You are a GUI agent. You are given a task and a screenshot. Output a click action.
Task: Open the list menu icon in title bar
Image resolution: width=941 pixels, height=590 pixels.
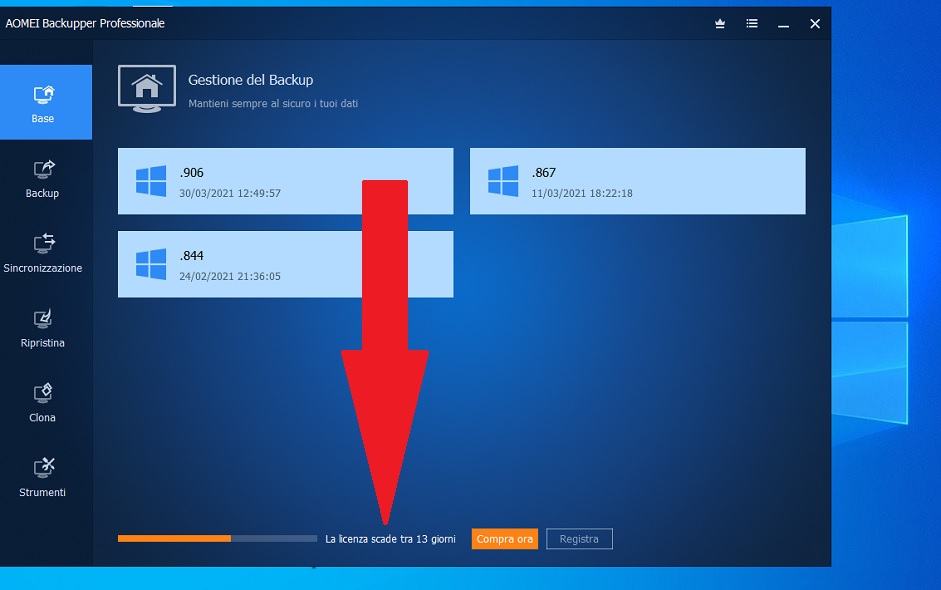pyautogui.click(x=751, y=23)
